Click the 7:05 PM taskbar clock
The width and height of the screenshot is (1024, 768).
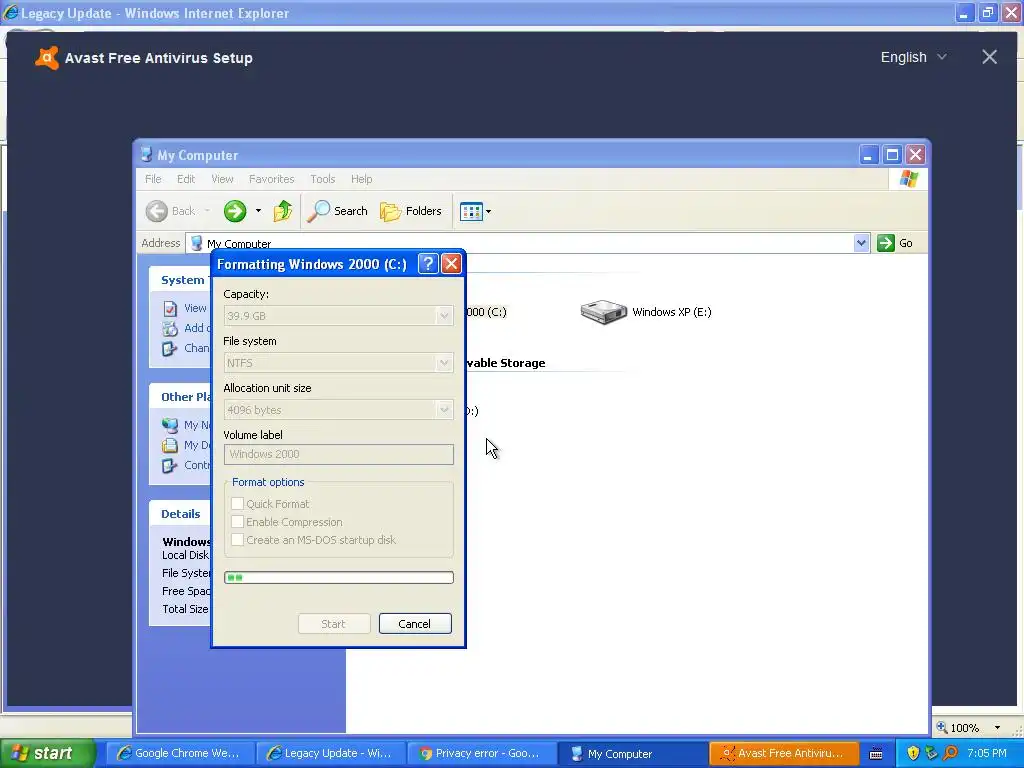pos(986,753)
